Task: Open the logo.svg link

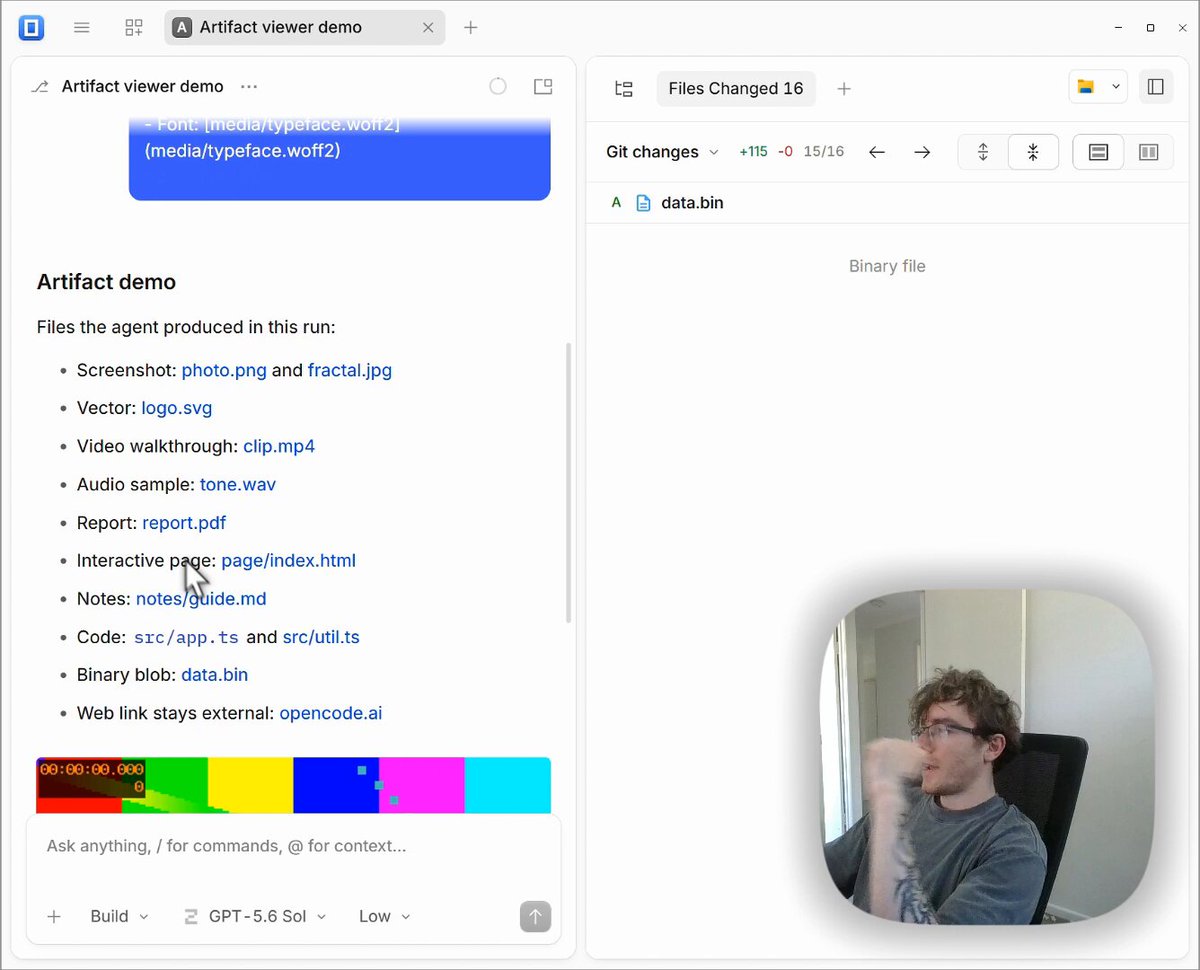Action: coord(177,409)
